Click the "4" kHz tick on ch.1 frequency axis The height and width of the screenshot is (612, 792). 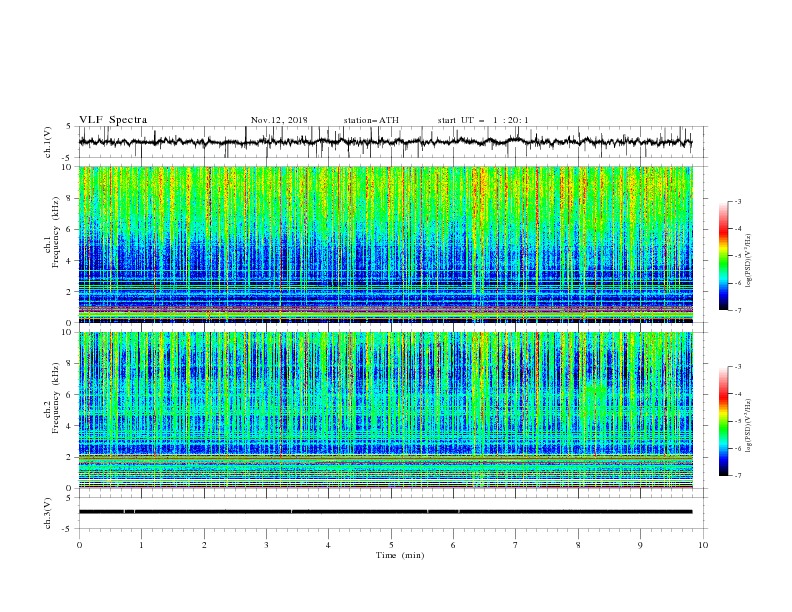point(70,261)
